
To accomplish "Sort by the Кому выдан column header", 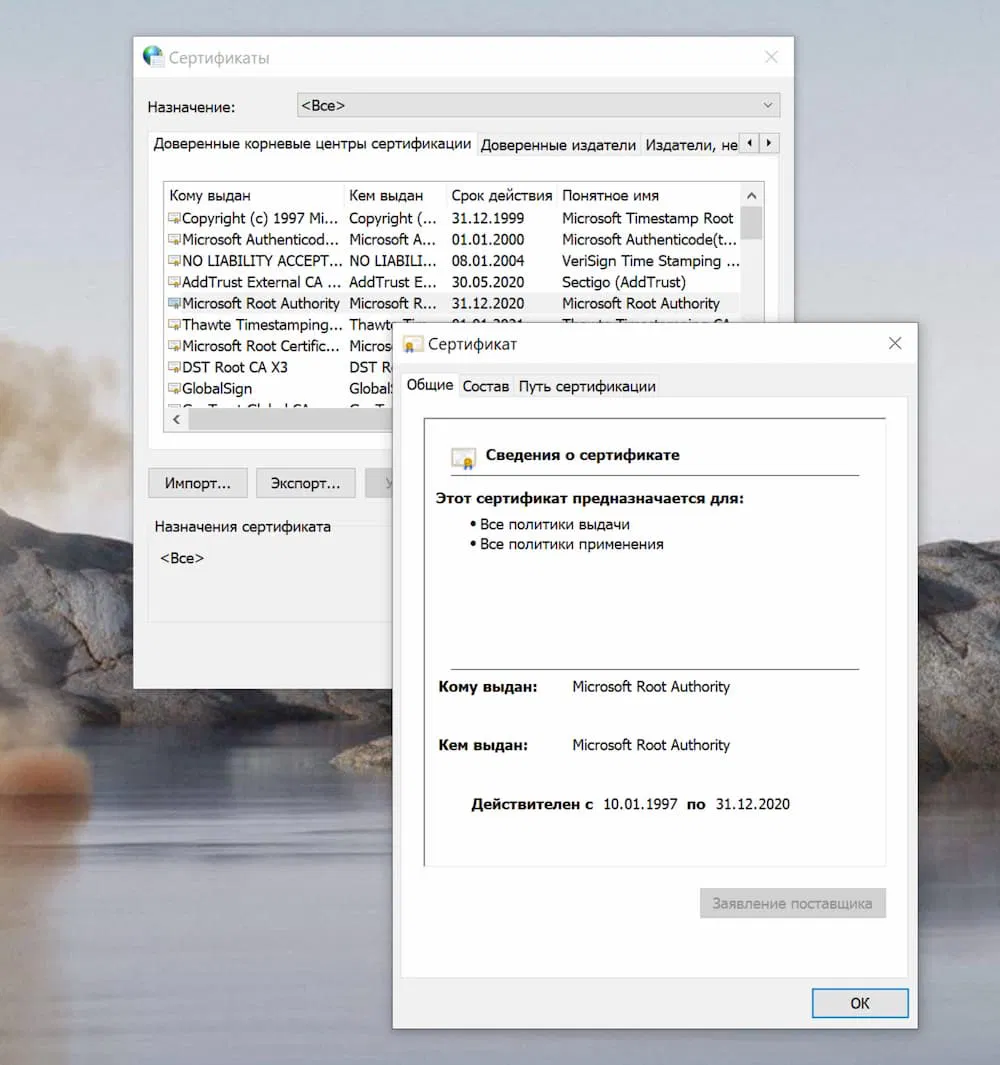I will [255, 196].
